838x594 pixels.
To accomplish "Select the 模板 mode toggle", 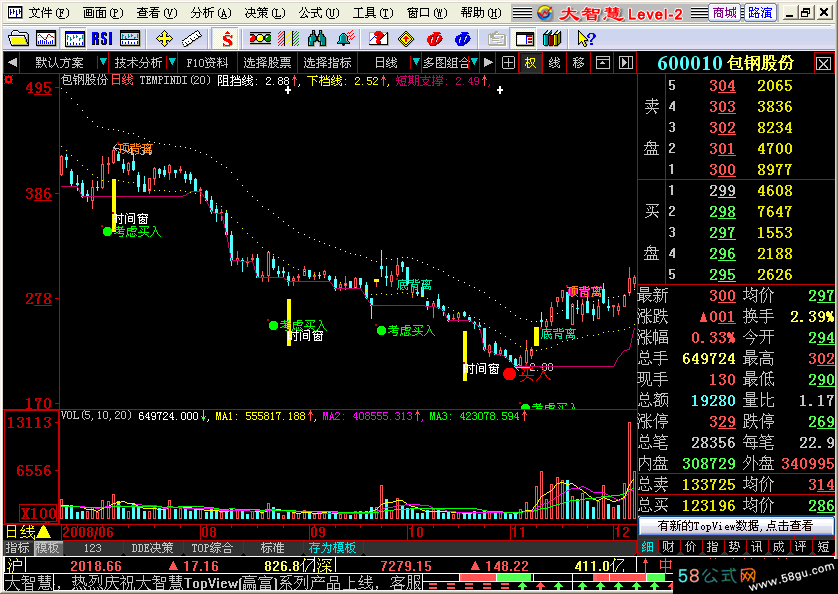I will 48,548.
